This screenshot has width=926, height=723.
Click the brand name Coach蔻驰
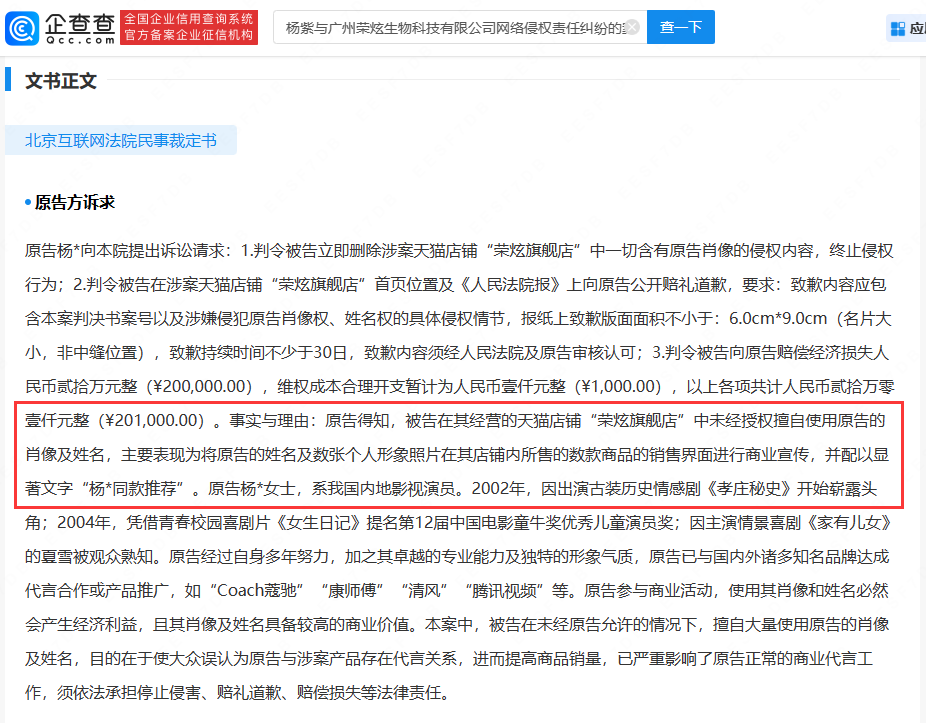pyautogui.click(x=257, y=591)
